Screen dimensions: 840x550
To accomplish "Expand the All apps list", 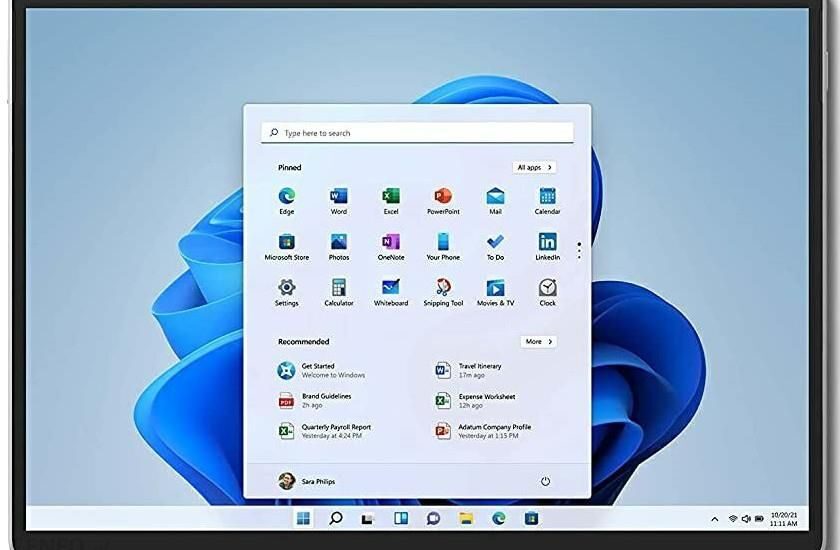I will pos(535,168).
